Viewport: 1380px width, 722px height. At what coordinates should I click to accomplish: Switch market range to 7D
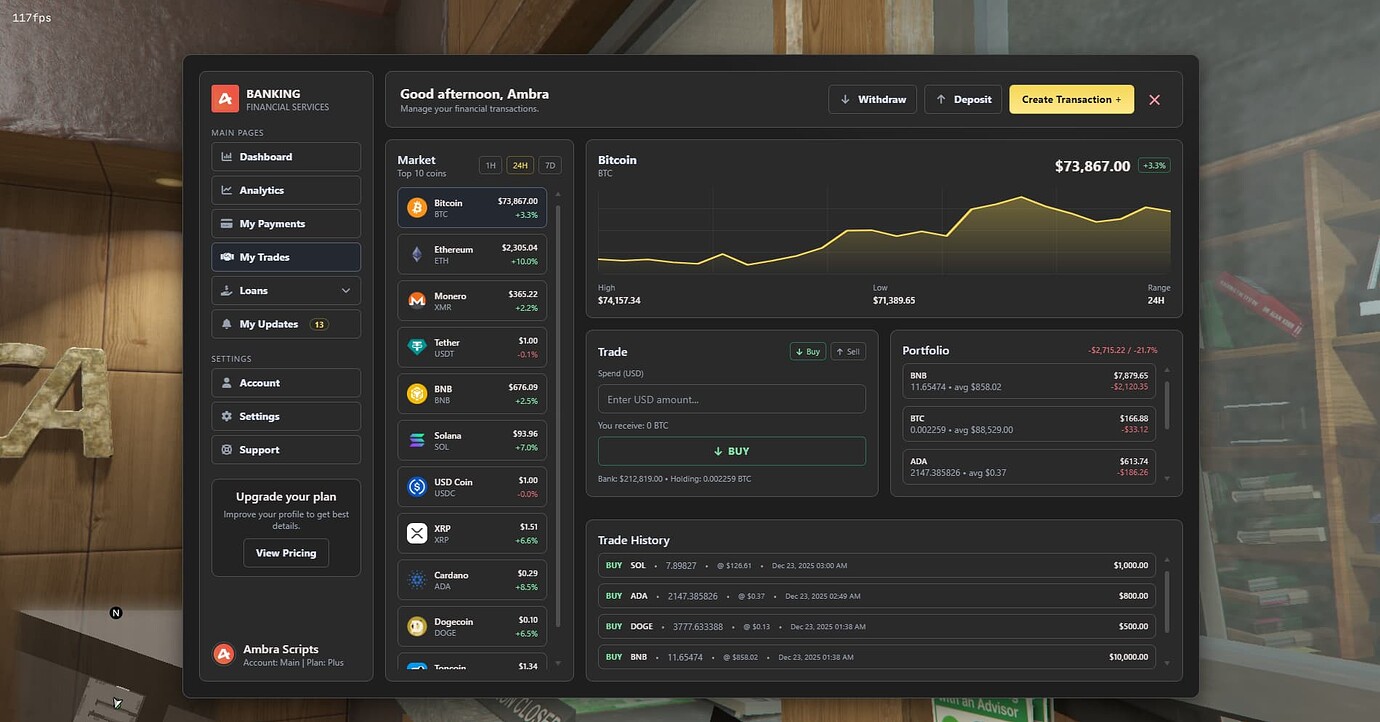550,166
